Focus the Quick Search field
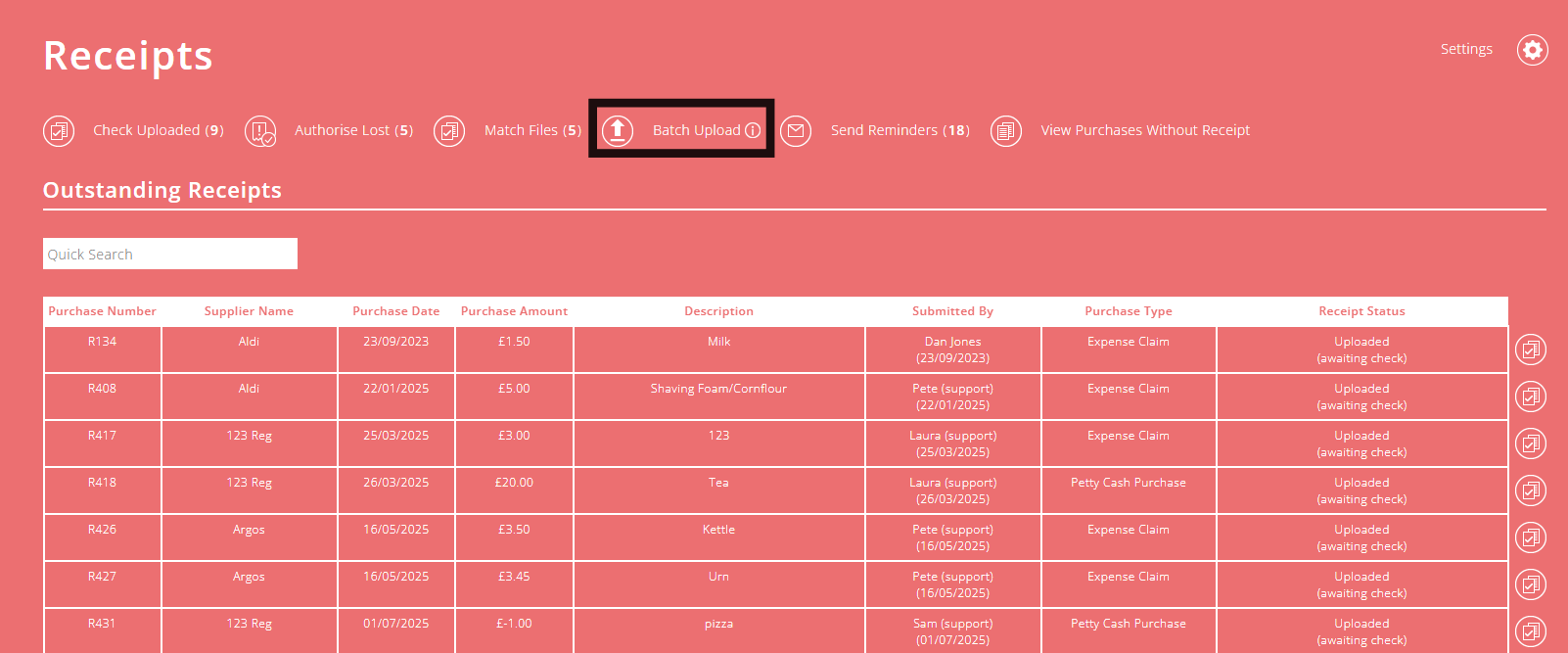1568x653 pixels. click(x=170, y=254)
